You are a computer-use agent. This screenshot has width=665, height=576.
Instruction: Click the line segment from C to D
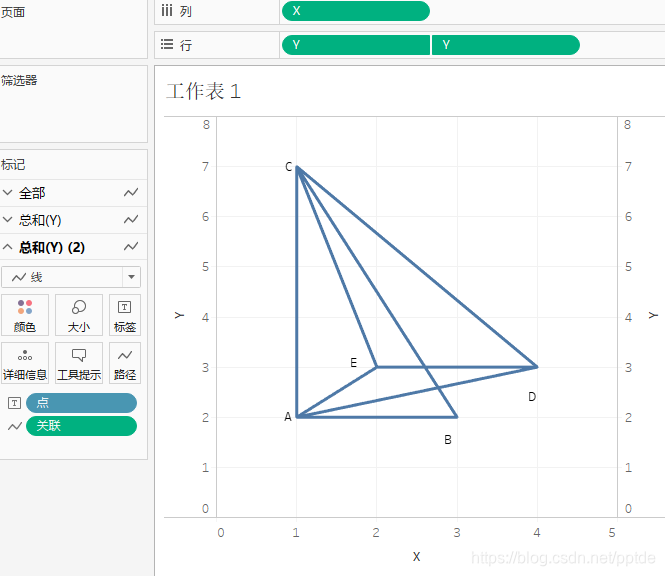click(417, 267)
